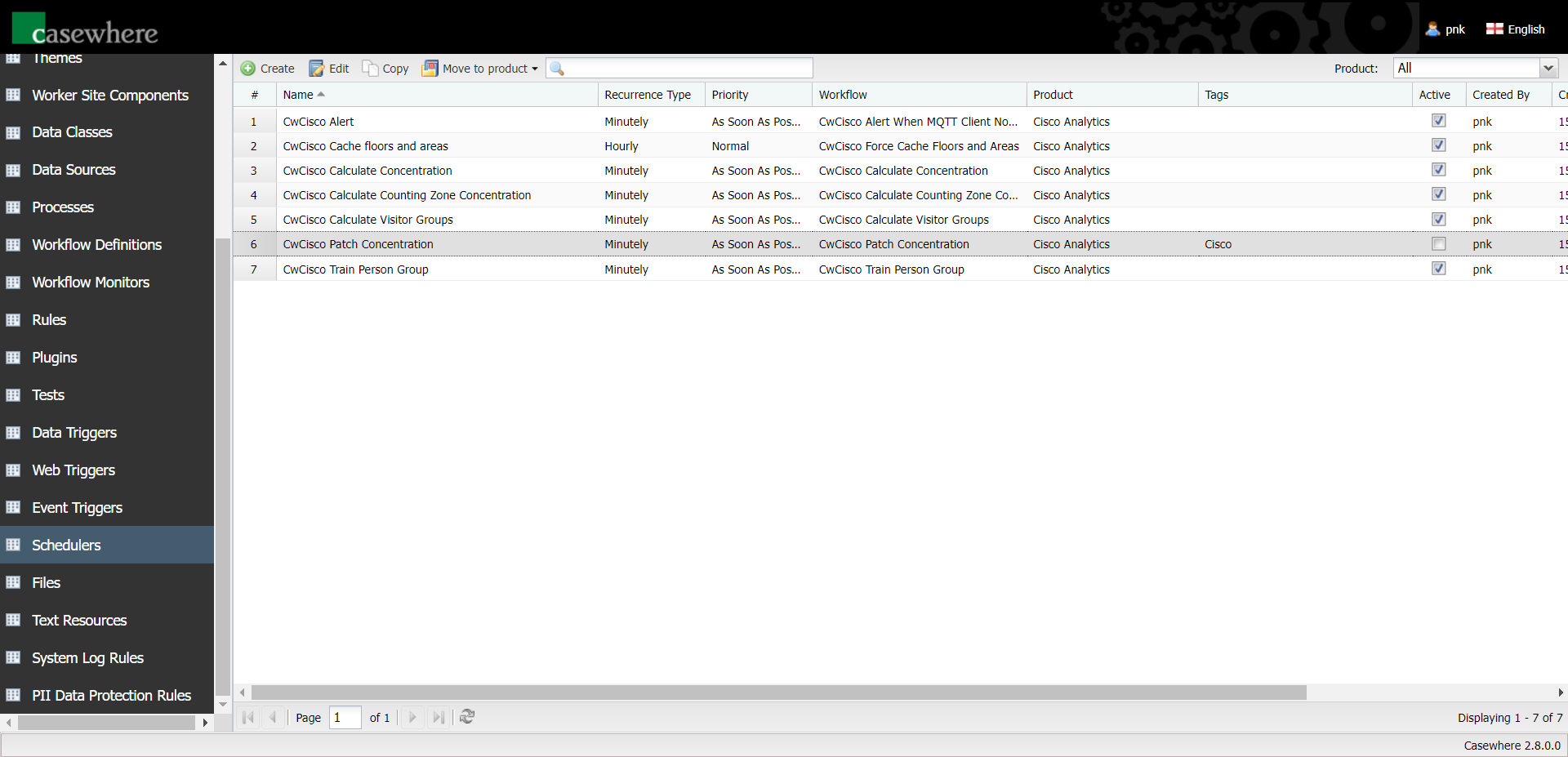Click the grid icon next to Data Triggers
The image size is (1568, 757).
tap(13, 433)
